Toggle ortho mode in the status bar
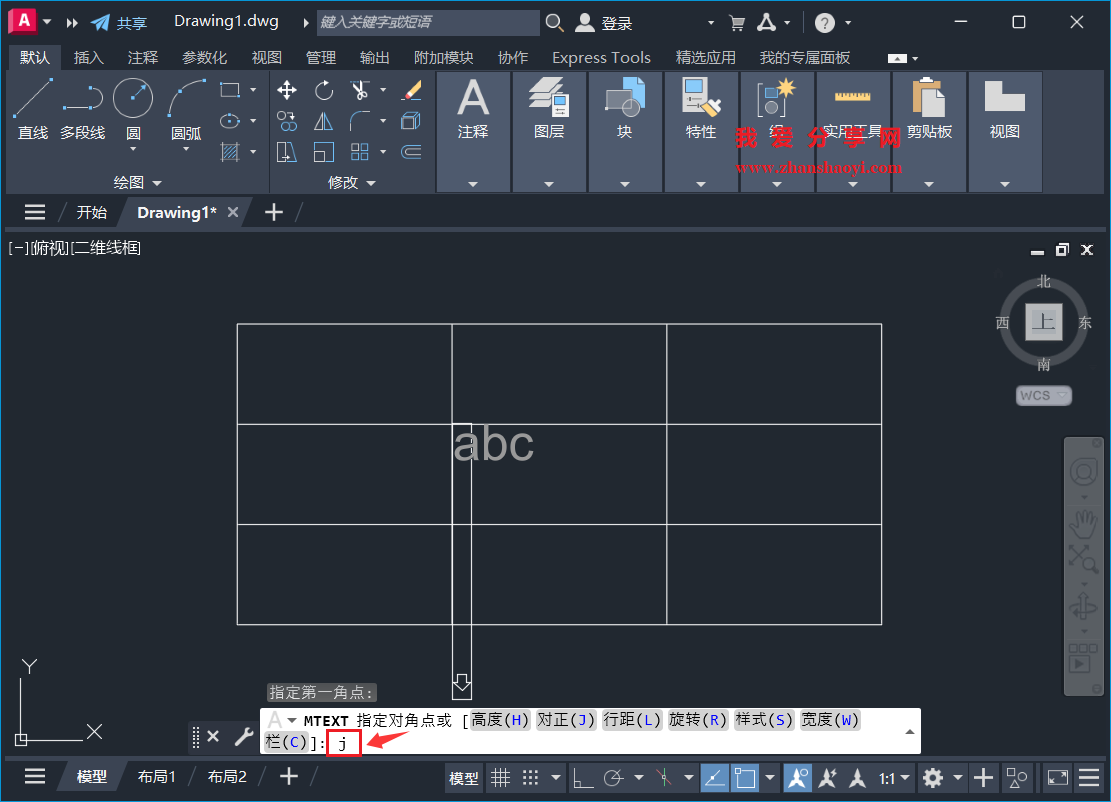 582,777
